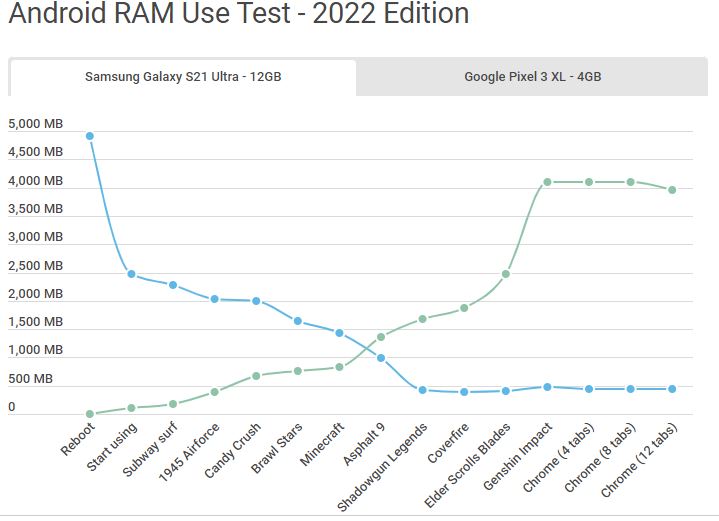The width and height of the screenshot is (719, 521).
Task: Select green data point for Brawl Stars
Action: (x=298, y=371)
